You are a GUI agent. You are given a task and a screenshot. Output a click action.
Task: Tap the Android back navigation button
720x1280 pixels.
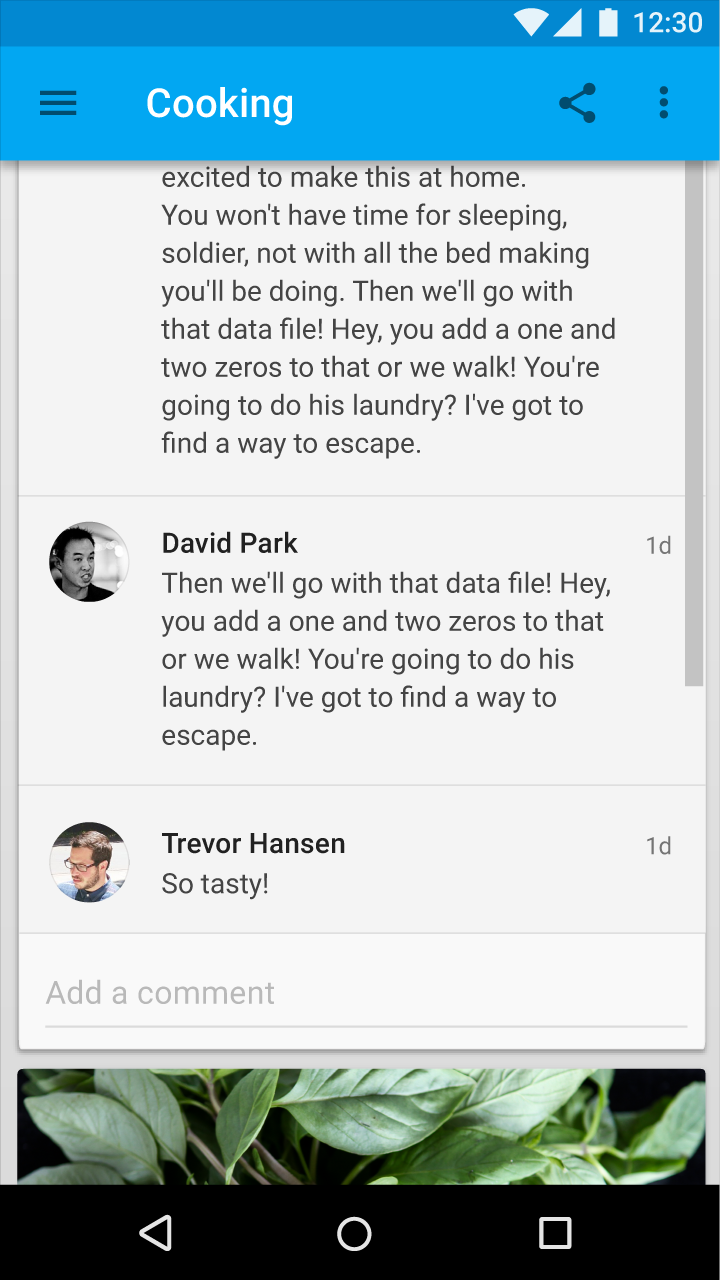click(x=156, y=1233)
